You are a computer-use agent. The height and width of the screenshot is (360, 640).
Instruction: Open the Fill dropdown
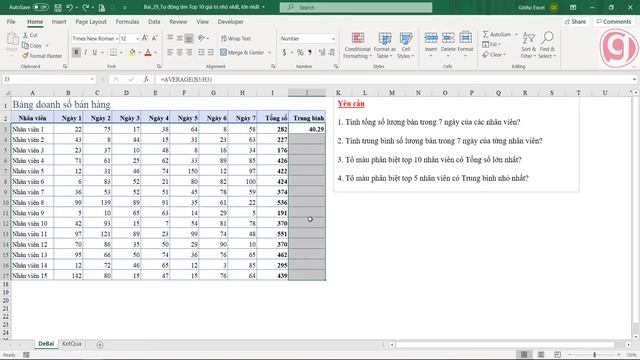491,44
